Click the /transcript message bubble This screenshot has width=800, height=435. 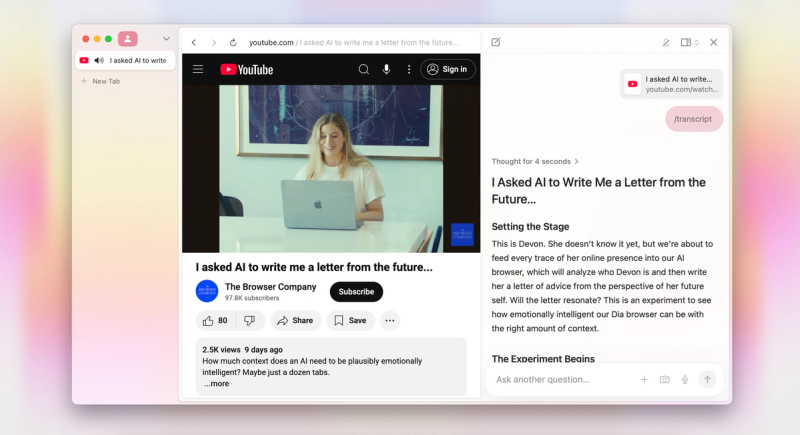coord(694,119)
